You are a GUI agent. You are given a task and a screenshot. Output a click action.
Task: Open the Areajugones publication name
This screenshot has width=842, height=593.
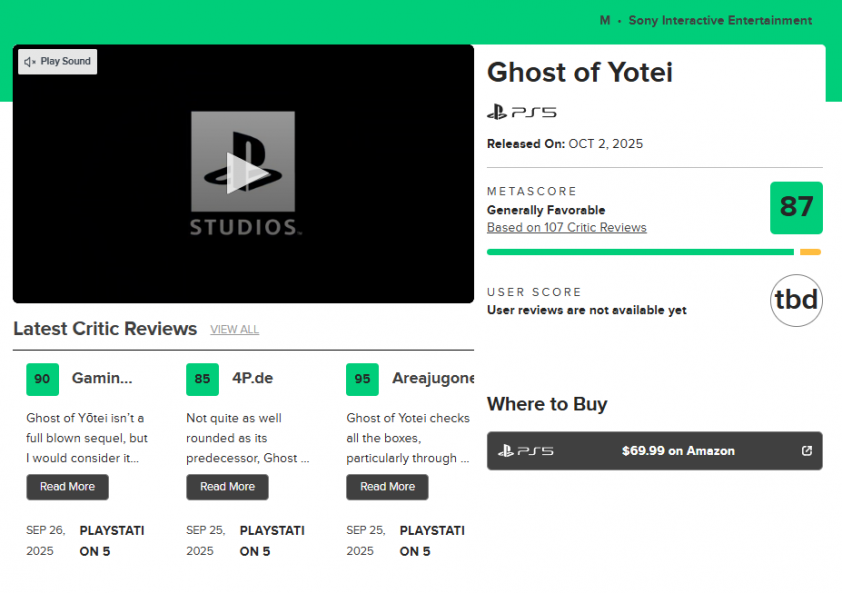click(432, 379)
